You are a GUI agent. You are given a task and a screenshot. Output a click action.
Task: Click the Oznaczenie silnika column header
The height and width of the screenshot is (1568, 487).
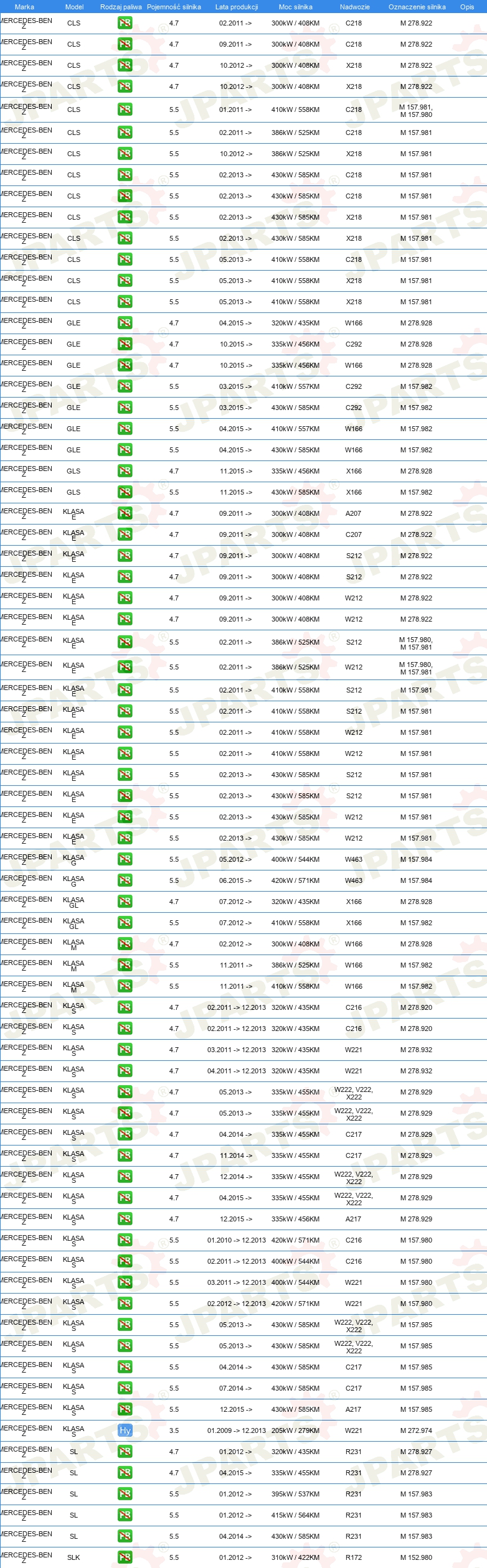(x=417, y=7)
